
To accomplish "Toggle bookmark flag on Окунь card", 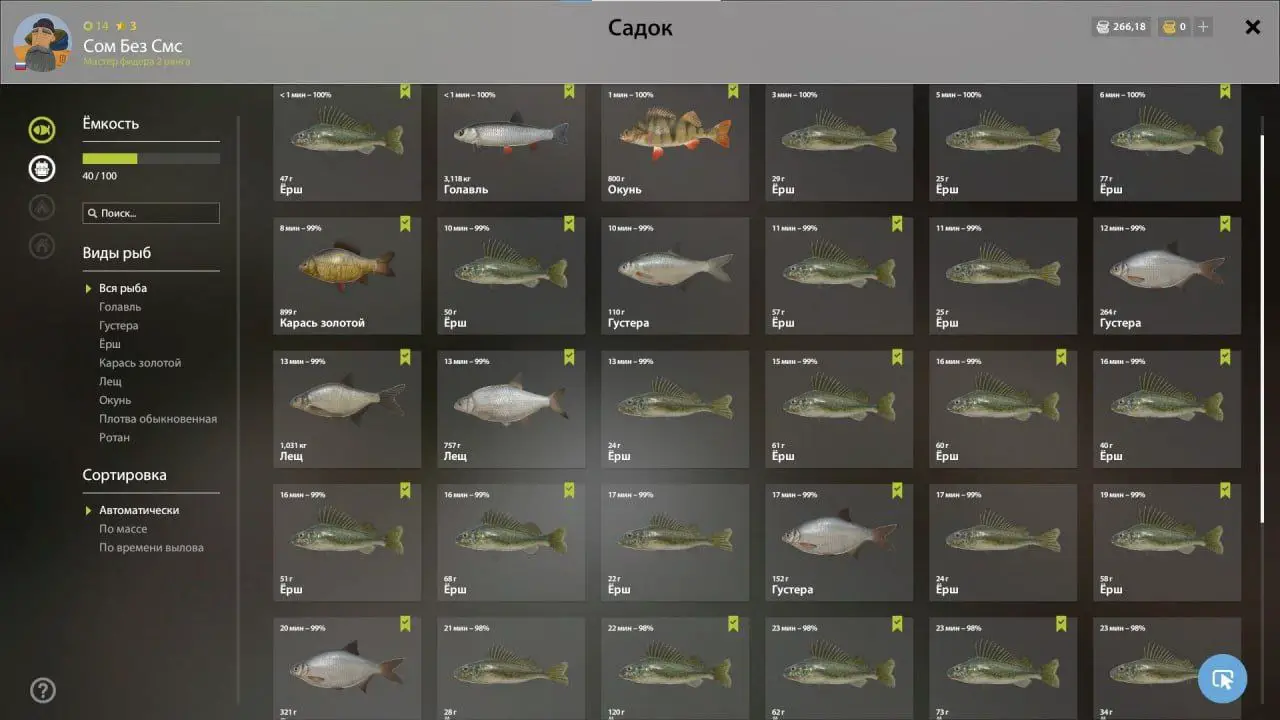I will (733, 91).
